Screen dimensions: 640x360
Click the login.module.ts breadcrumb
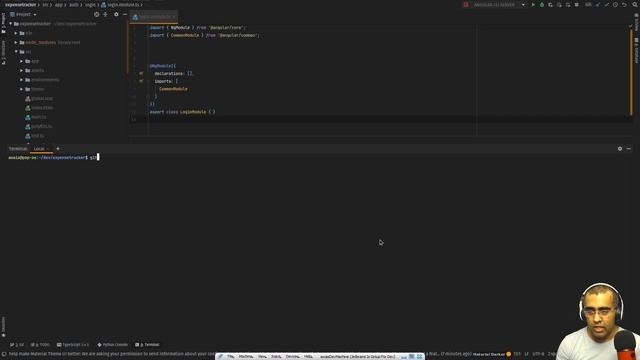(120, 4)
